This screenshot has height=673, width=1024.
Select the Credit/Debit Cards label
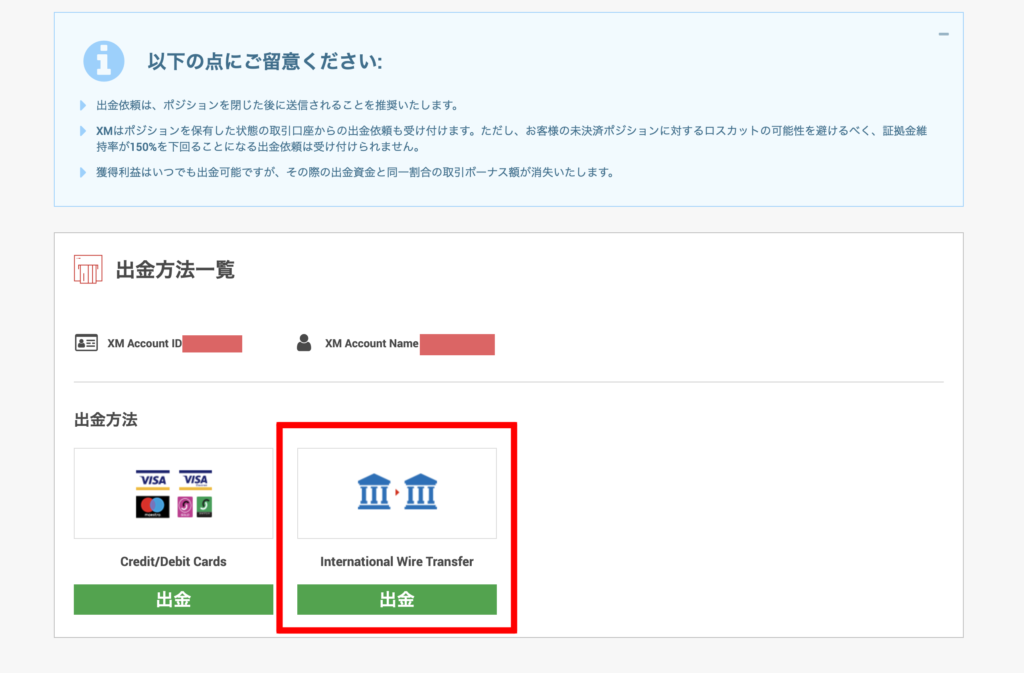click(x=173, y=562)
